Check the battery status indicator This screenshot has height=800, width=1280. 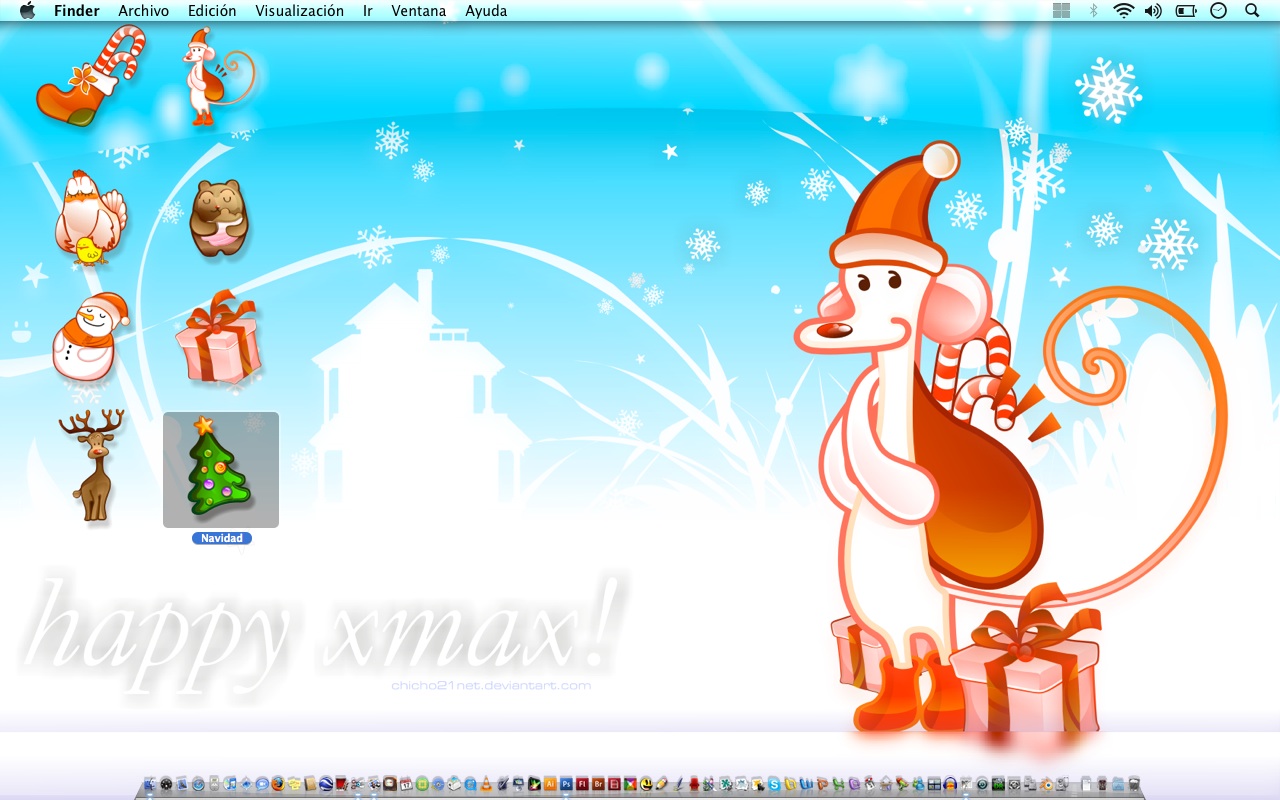pos(1185,11)
